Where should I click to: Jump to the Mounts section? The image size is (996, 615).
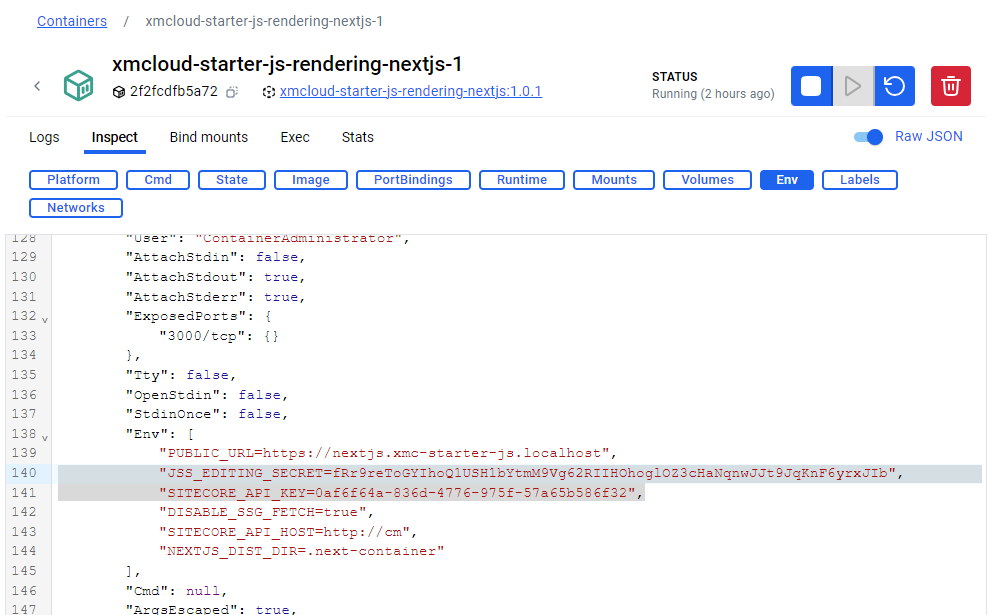pyautogui.click(x=614, y=180)
